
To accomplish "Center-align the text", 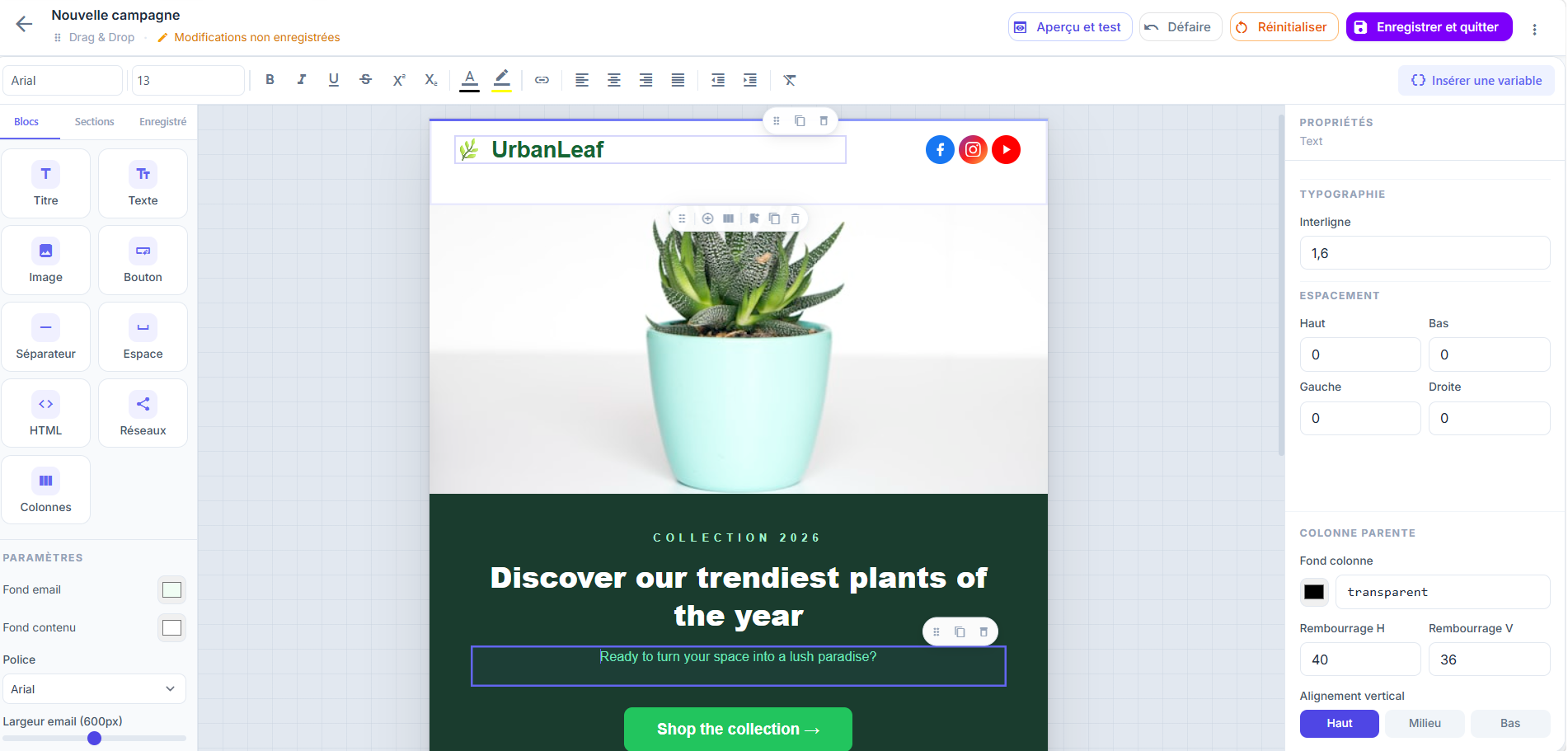I will click(614, 80).
